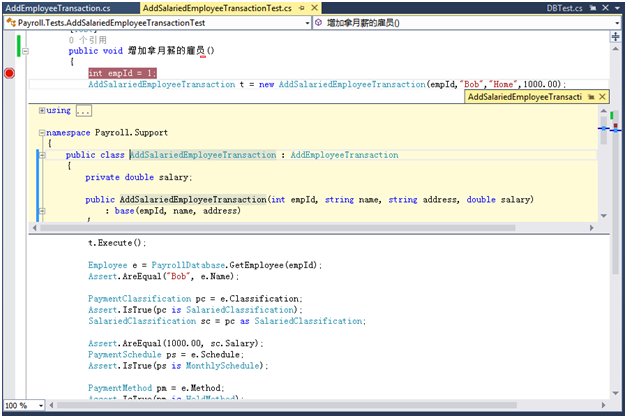Collapse the Payroll.Support namespace block
This screenshot has height=418, width=627.
tap(41, 132)
